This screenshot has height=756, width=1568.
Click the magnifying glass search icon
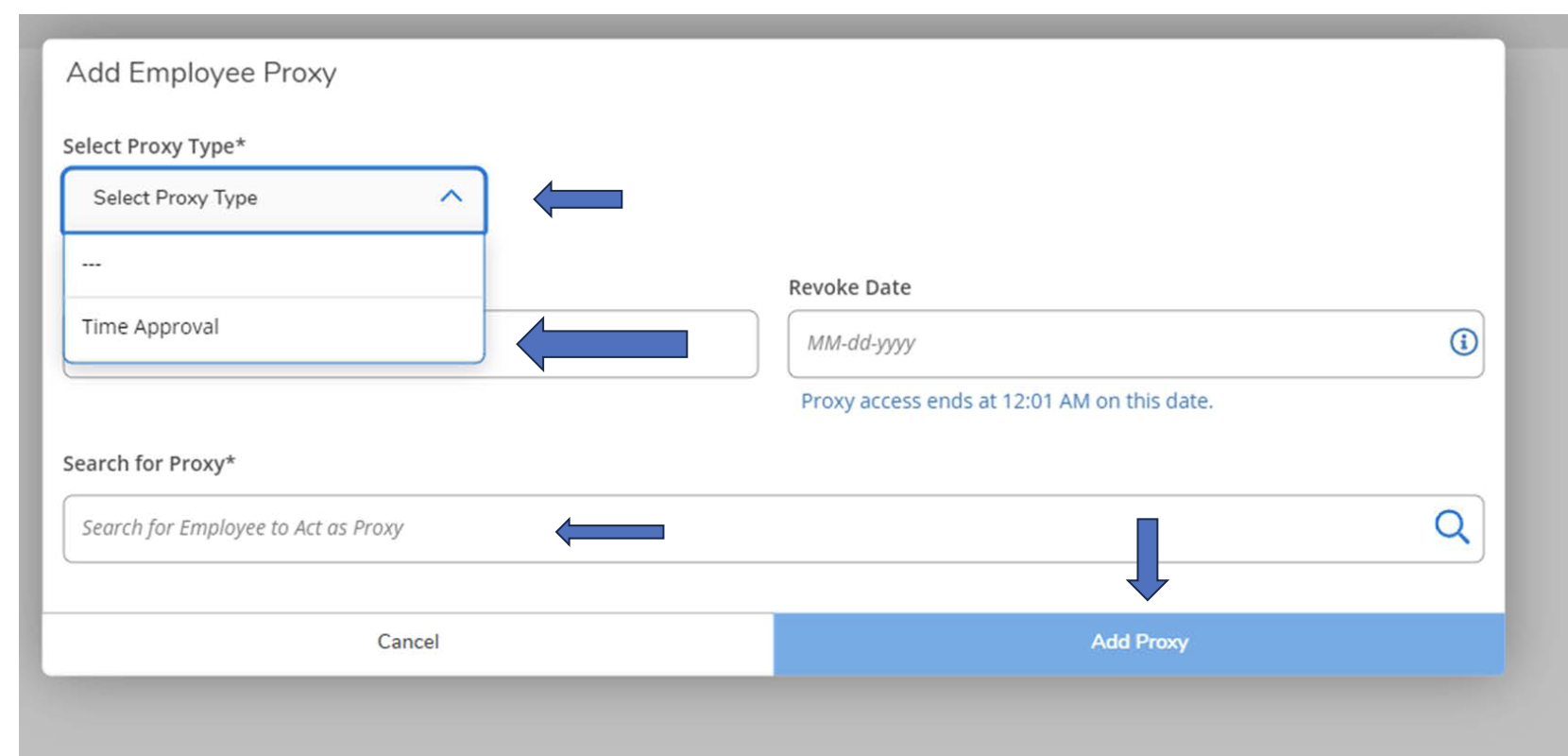click(x=1451, y=527)
